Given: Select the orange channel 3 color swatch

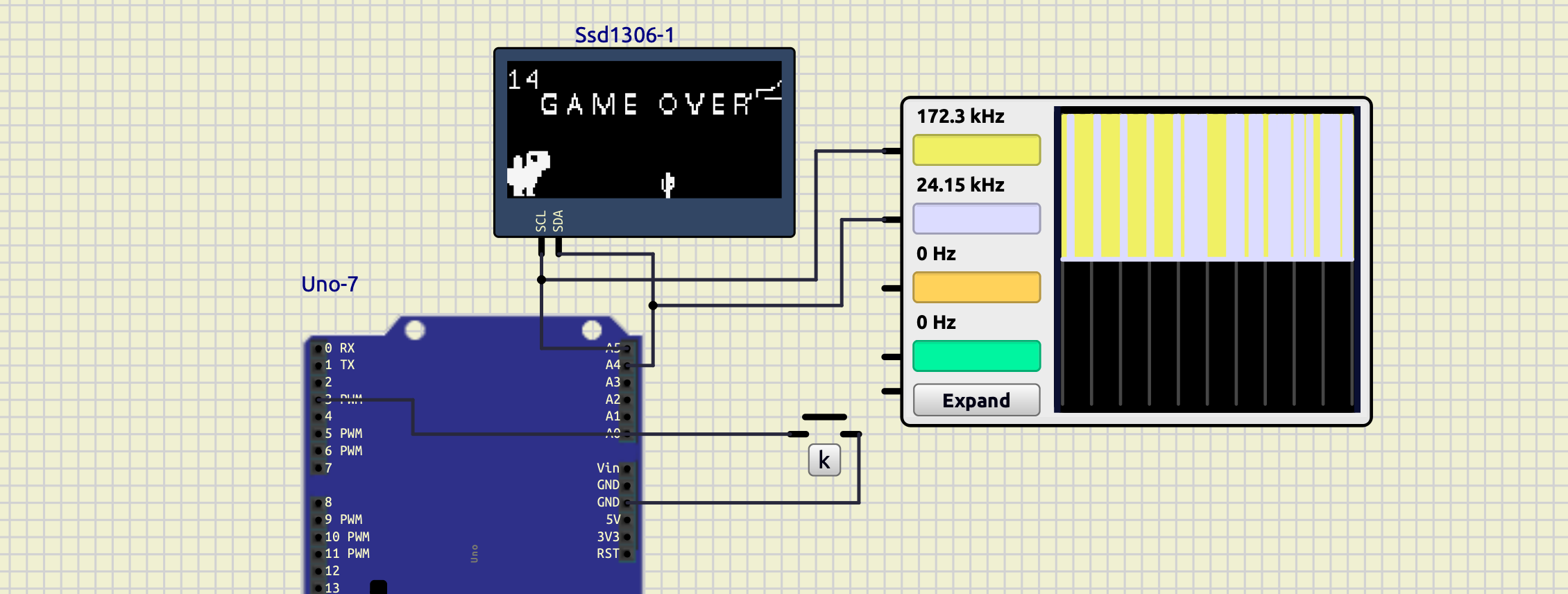Looking at the screenshot, I should point(976,287).
